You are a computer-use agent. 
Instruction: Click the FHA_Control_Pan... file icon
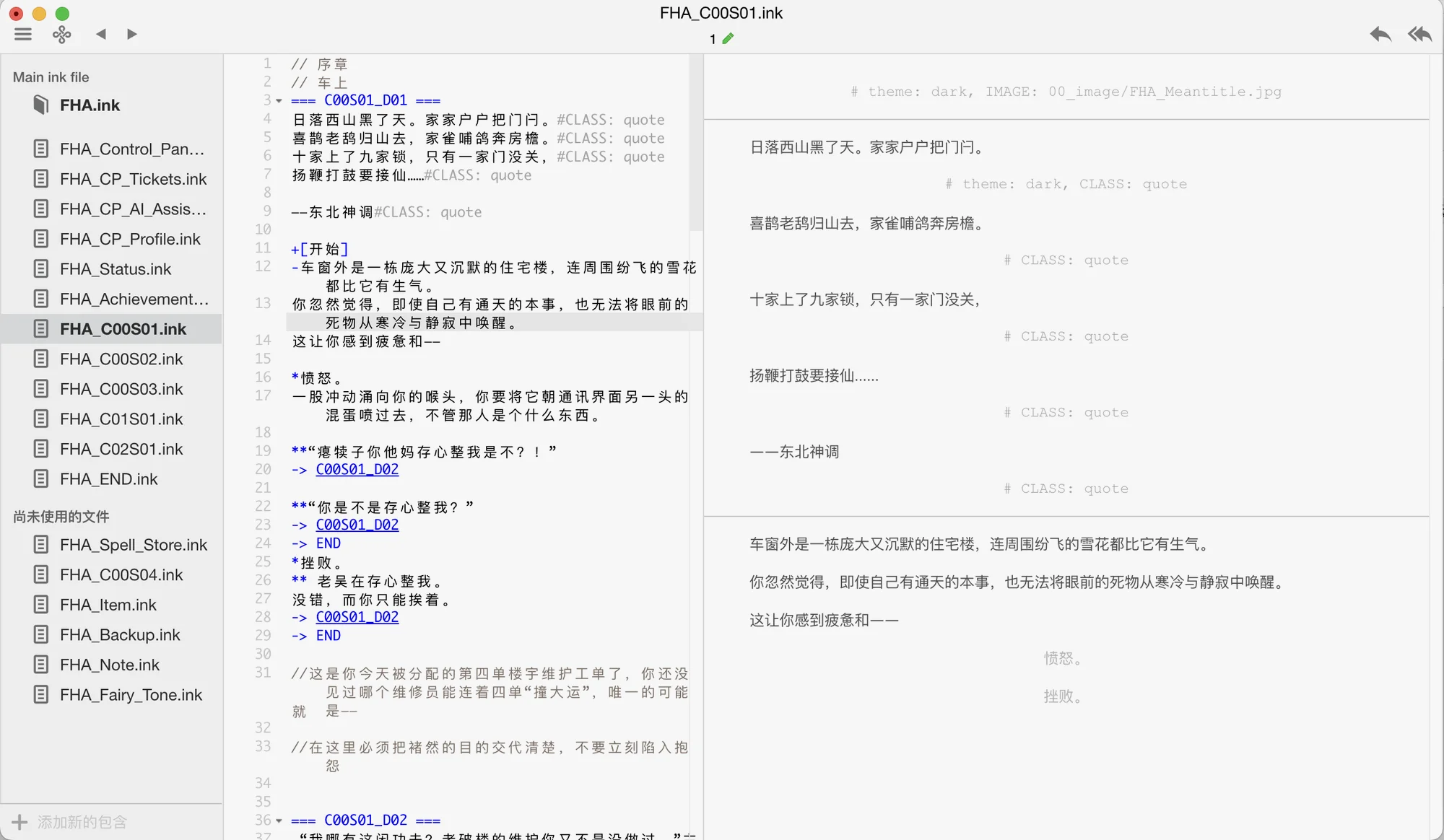[x=41, y=149]
